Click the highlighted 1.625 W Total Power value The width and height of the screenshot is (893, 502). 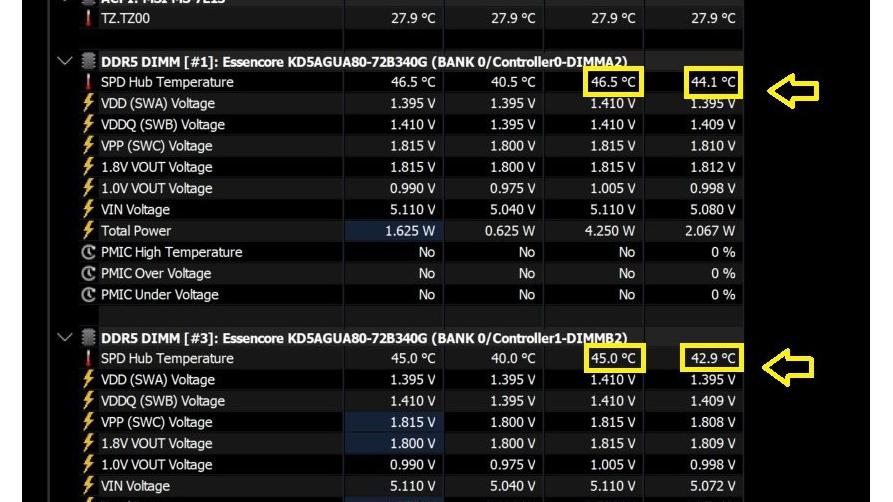tap(410, 231)
